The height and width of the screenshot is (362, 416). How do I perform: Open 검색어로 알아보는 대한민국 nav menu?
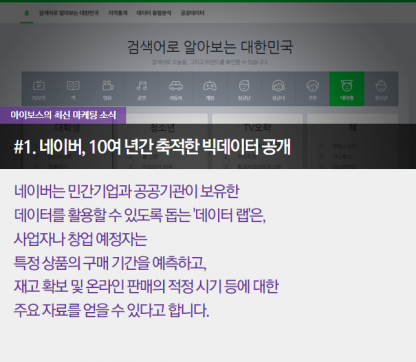point(69,13)
